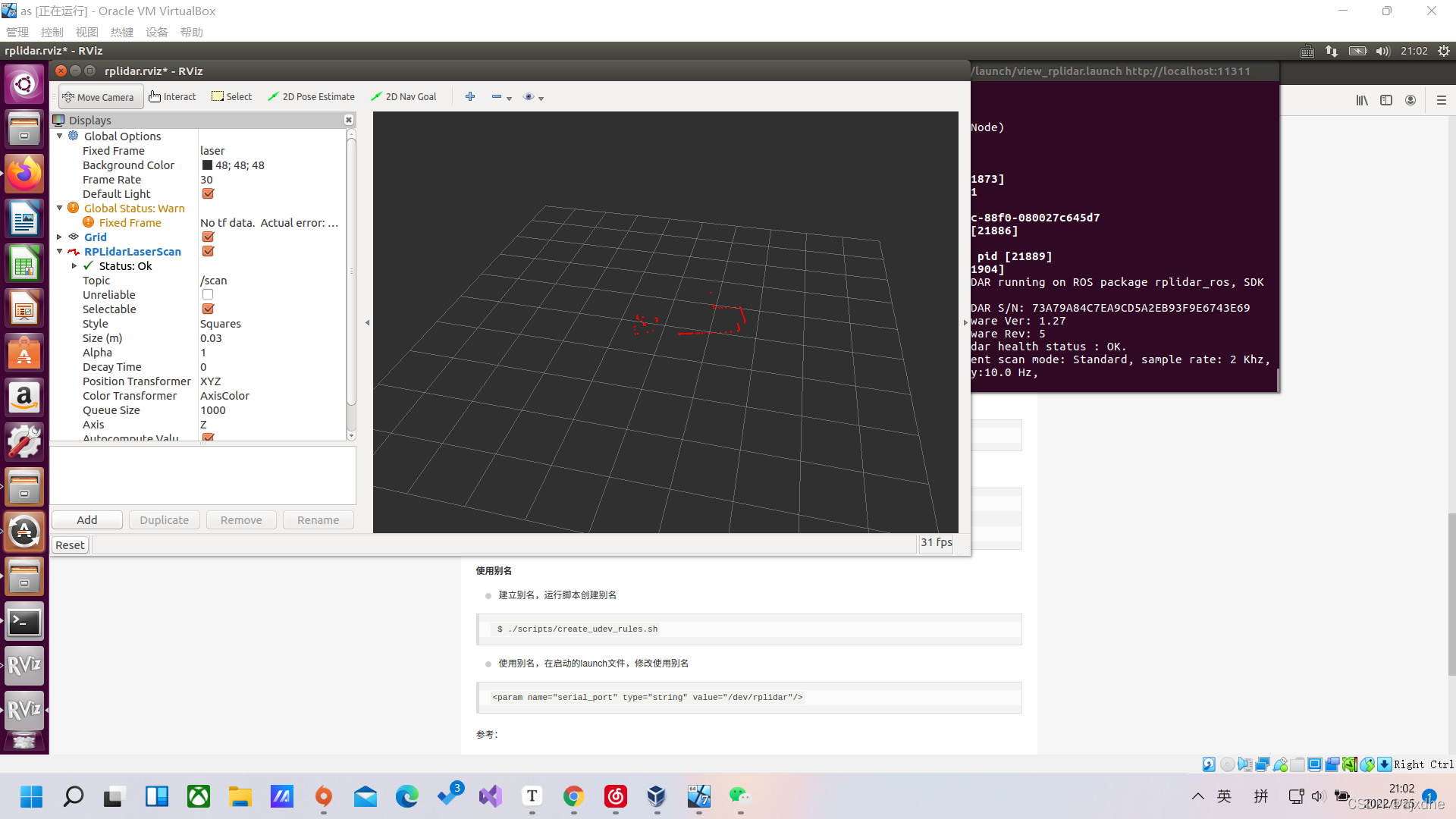
Task: Choose the Select tool in toolbar
Action: pyautogui.click(x=232, y=97)
